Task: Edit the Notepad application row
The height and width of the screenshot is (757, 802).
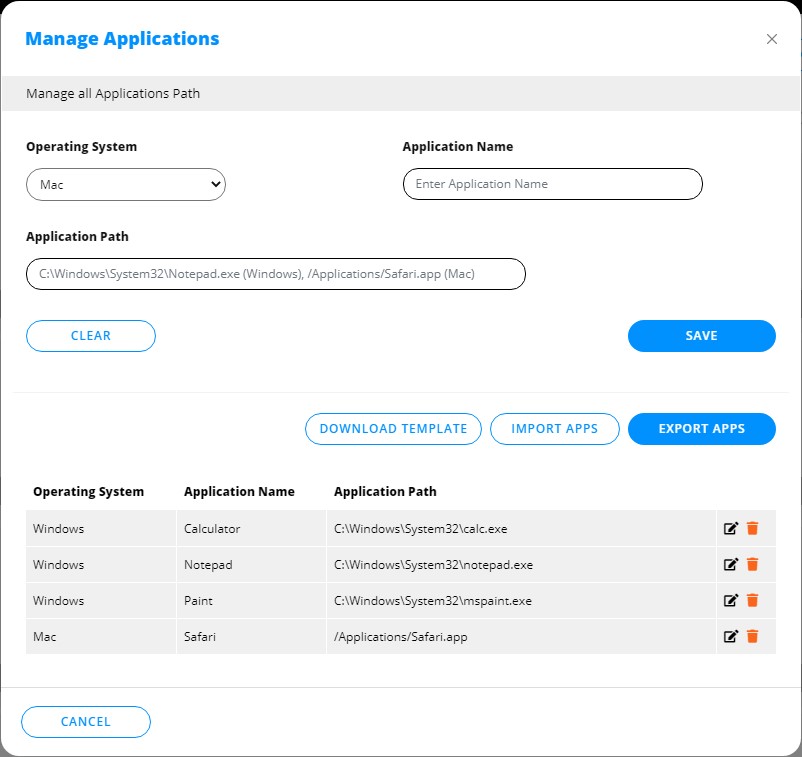Action: (730, 564)
